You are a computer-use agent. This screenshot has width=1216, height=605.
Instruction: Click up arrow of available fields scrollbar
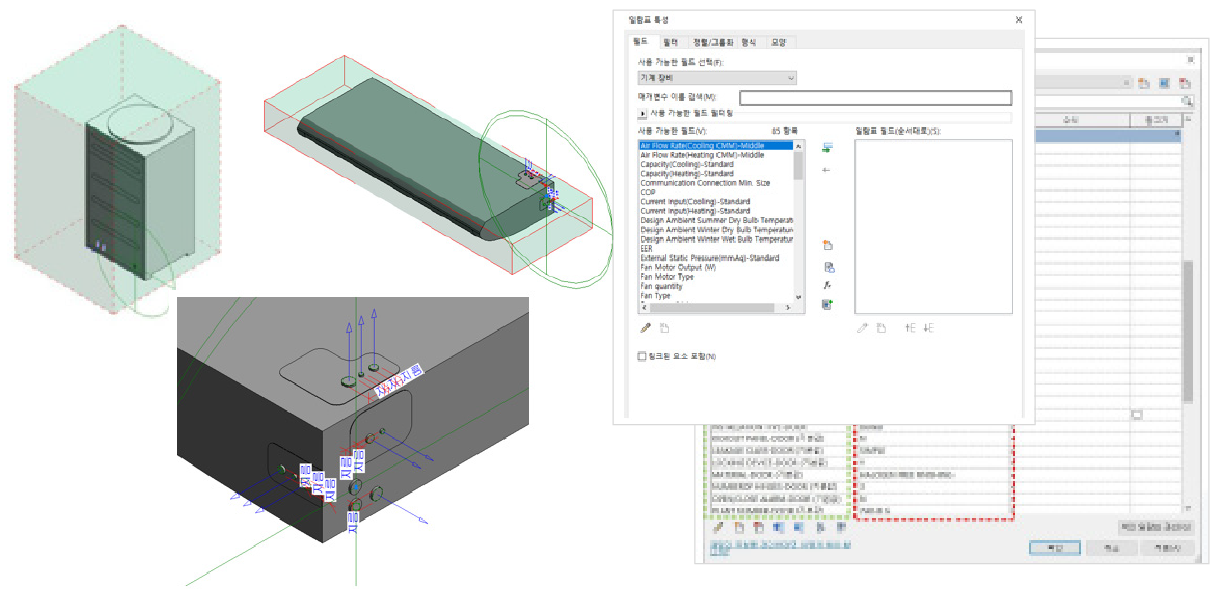(x=798, y=145)
